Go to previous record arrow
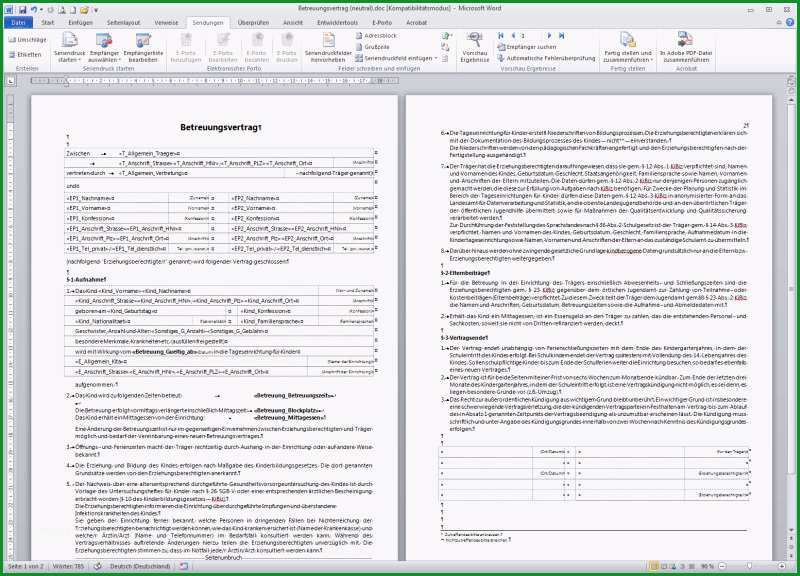The height and width of the screenshot is (576, 800). [513, 36]
